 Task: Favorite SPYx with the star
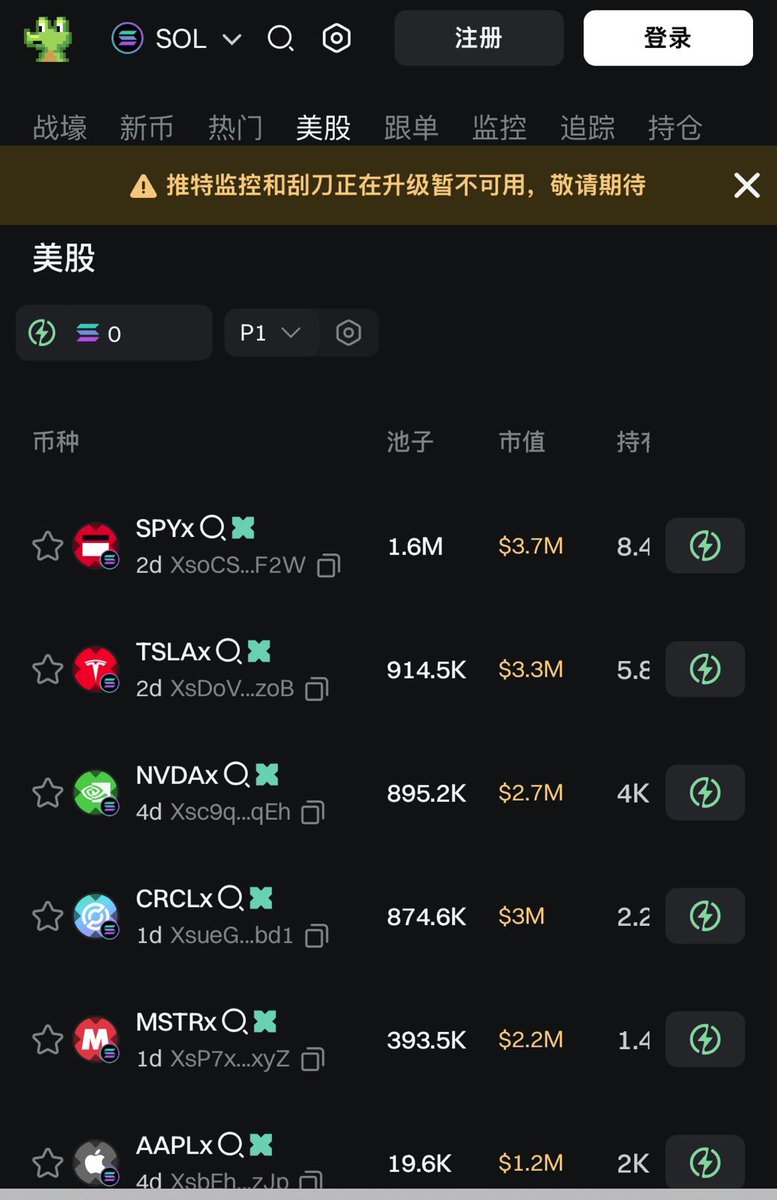[48, 546]
